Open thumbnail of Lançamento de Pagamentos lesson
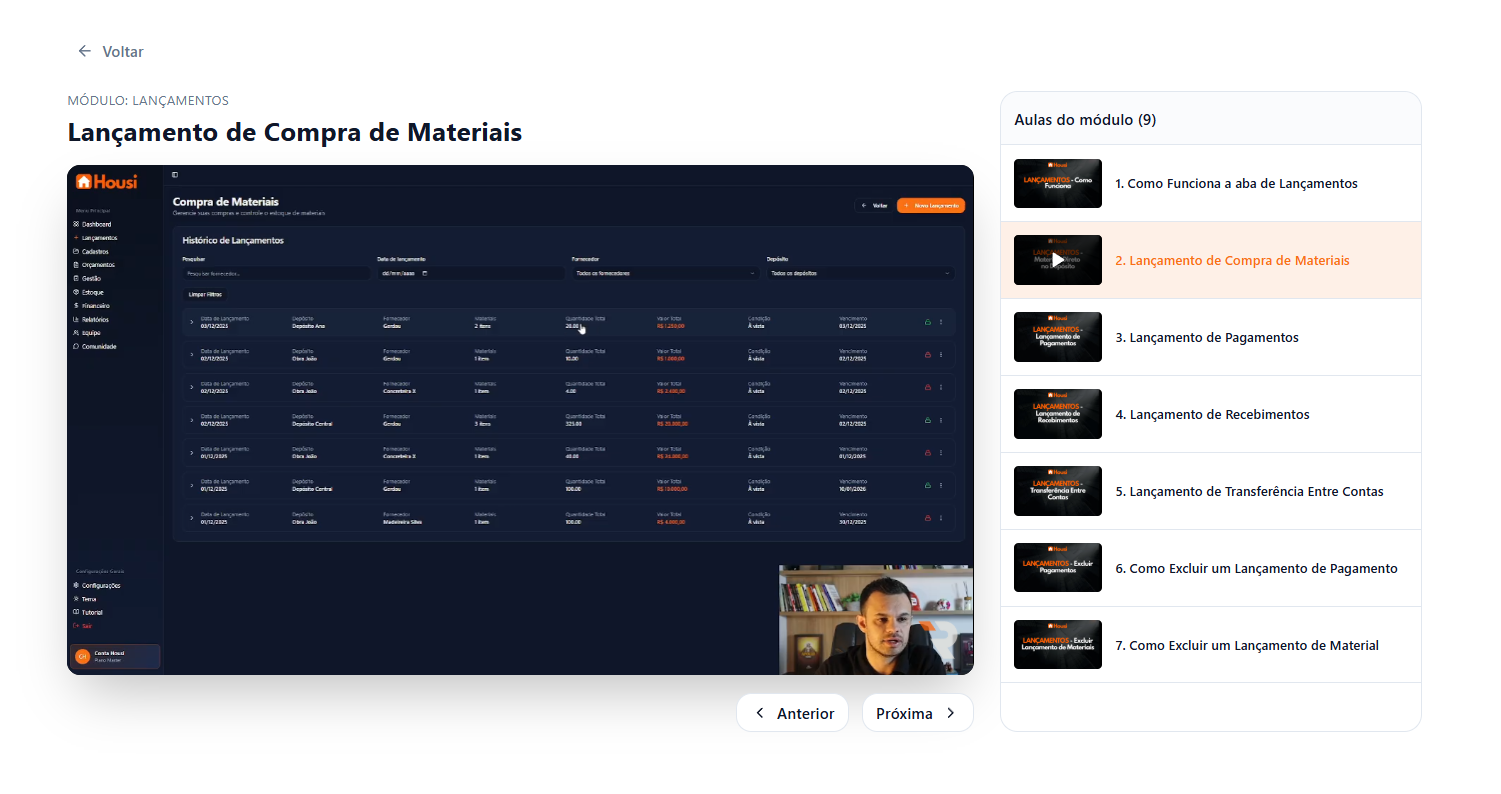1501x794 pixels. [1057, 337]
